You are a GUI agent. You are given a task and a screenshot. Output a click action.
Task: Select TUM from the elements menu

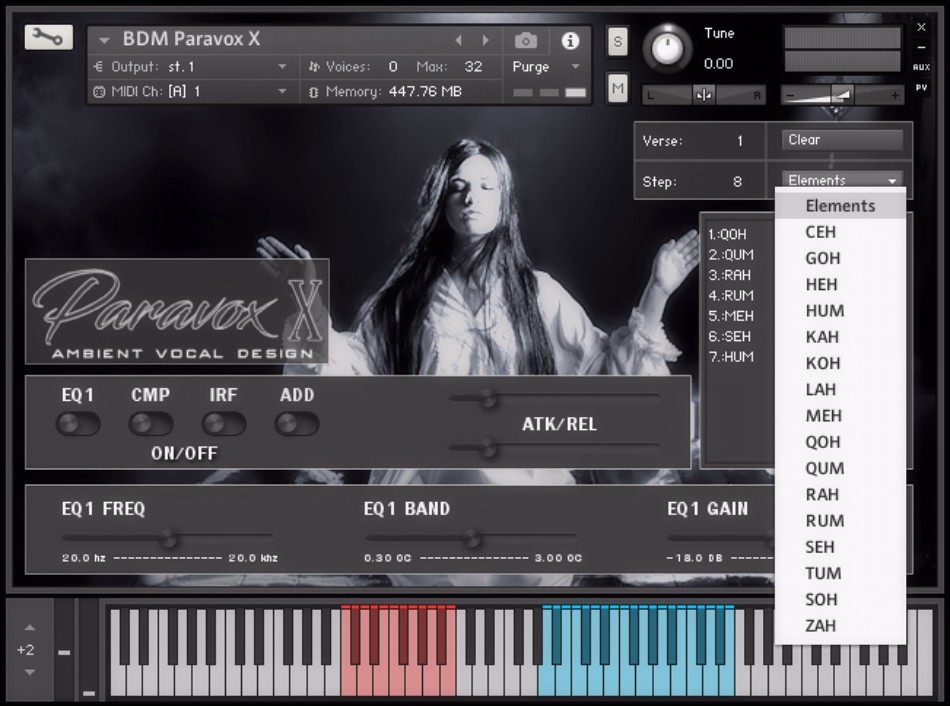click(x=840, y=573)
